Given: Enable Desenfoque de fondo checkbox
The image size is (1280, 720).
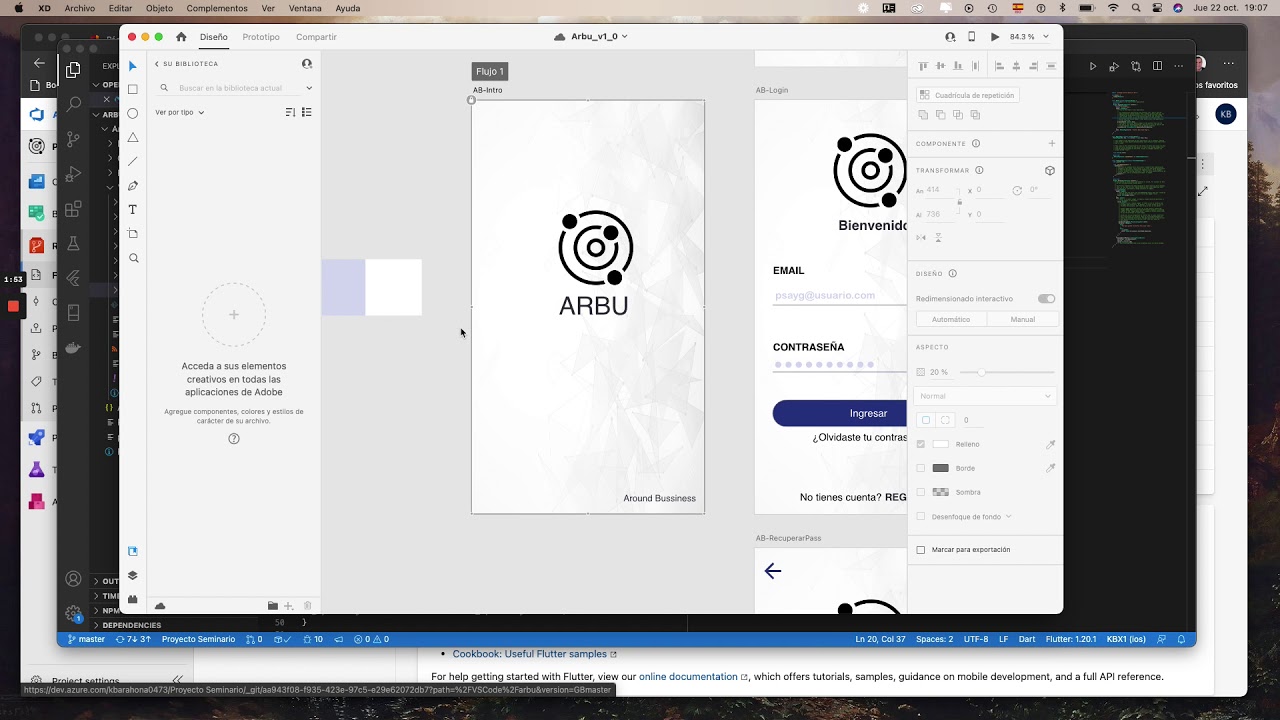Looking at the screenshot, I should pyautogui.click(x=921, y=517).
